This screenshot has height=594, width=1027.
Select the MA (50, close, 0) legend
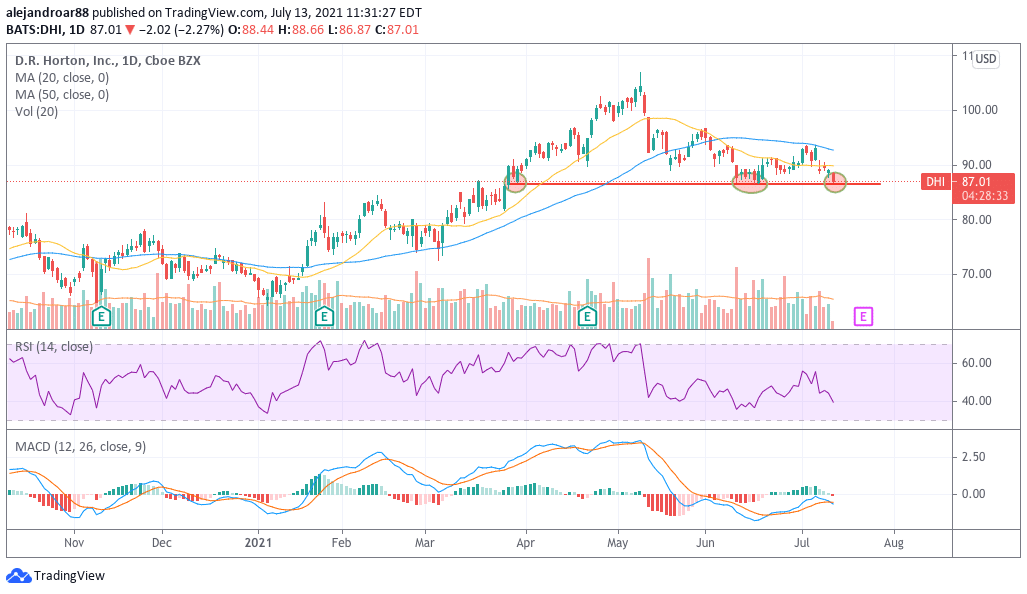pyautogui.click(x=62, y=94)
